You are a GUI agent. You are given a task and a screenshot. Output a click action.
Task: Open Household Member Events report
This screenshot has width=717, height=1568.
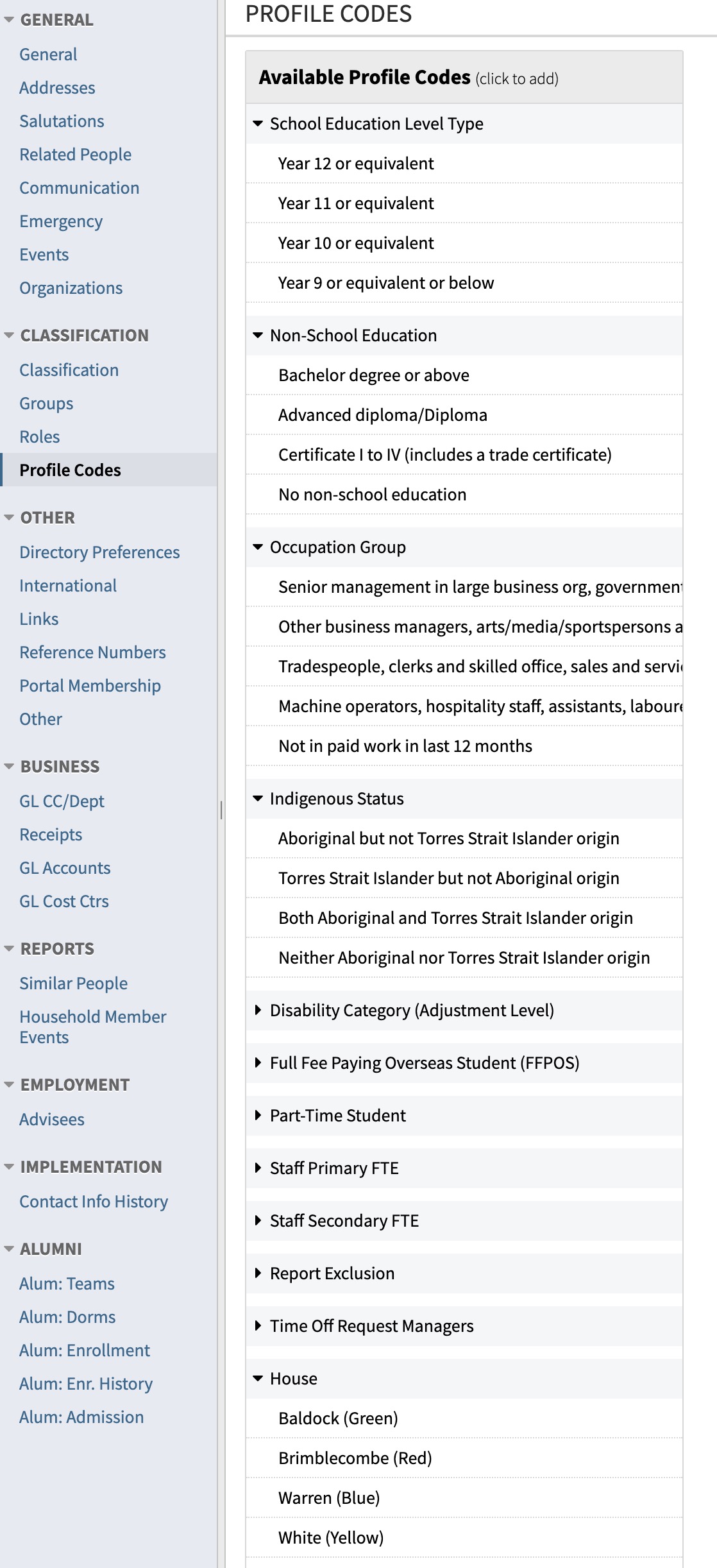tap(92, 1027)
